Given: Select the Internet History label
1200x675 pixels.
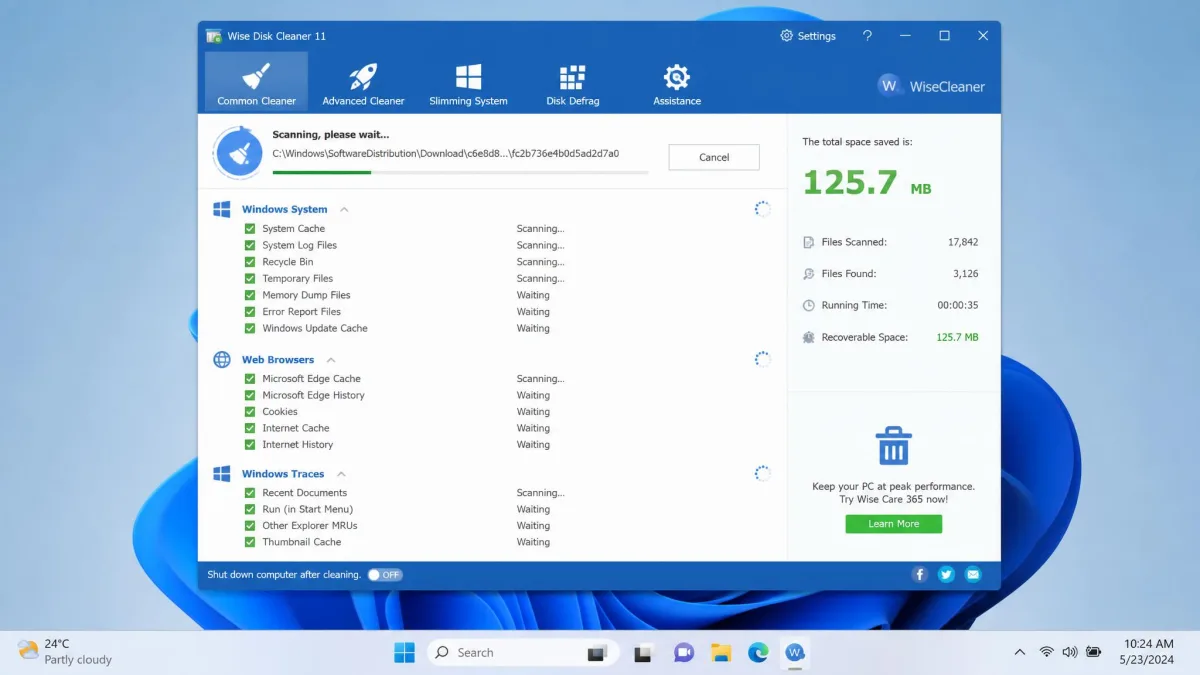Looking at the screenshot, I should tap(298, 445).
